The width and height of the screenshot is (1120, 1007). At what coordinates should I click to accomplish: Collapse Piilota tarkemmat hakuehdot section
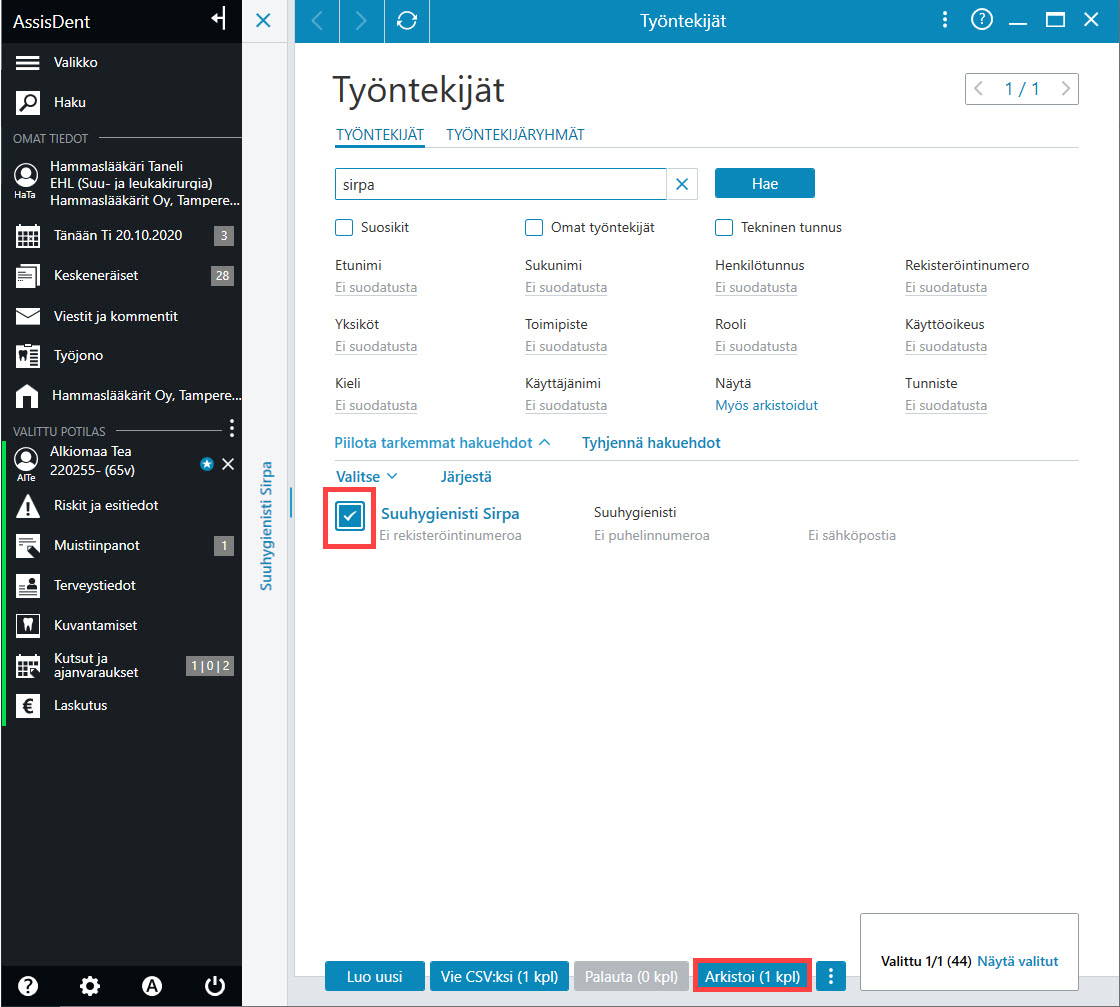point(442,443)
